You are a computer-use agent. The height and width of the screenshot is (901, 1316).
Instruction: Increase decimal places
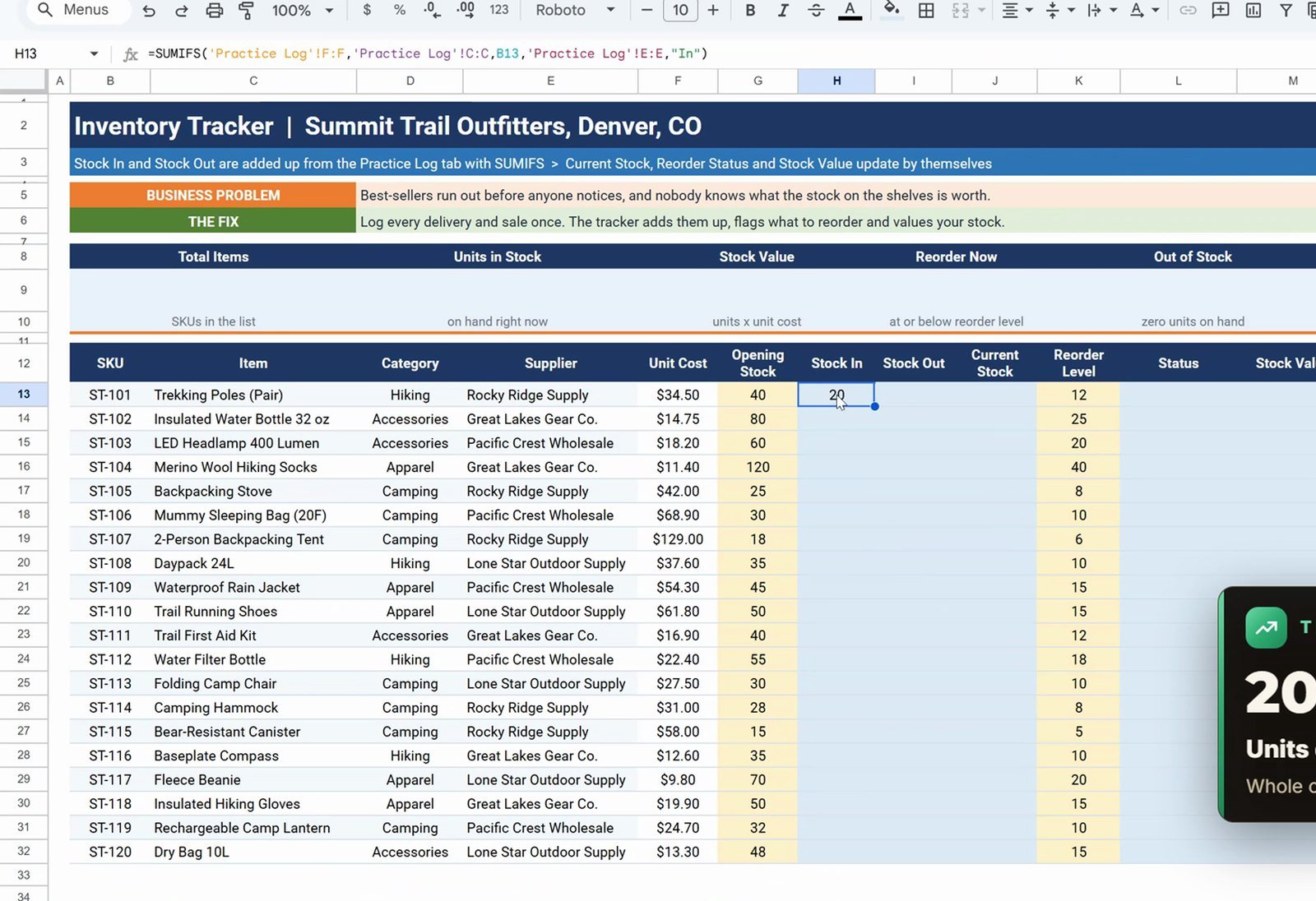tap(466, 10)
